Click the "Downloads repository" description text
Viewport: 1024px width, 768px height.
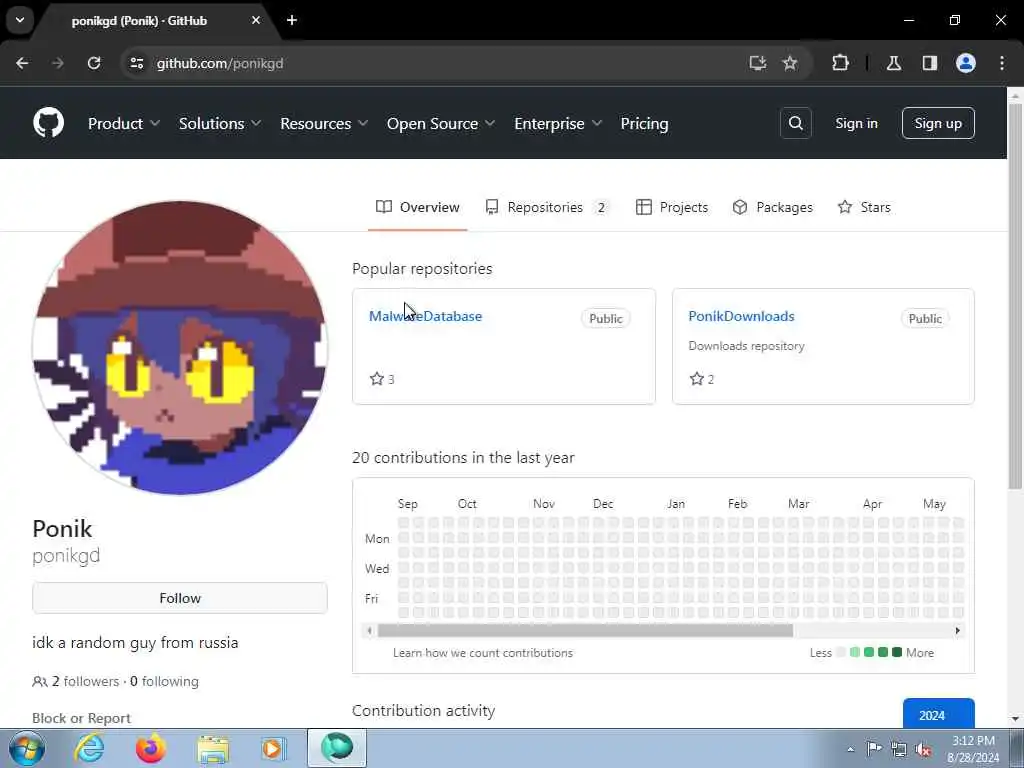746,345
